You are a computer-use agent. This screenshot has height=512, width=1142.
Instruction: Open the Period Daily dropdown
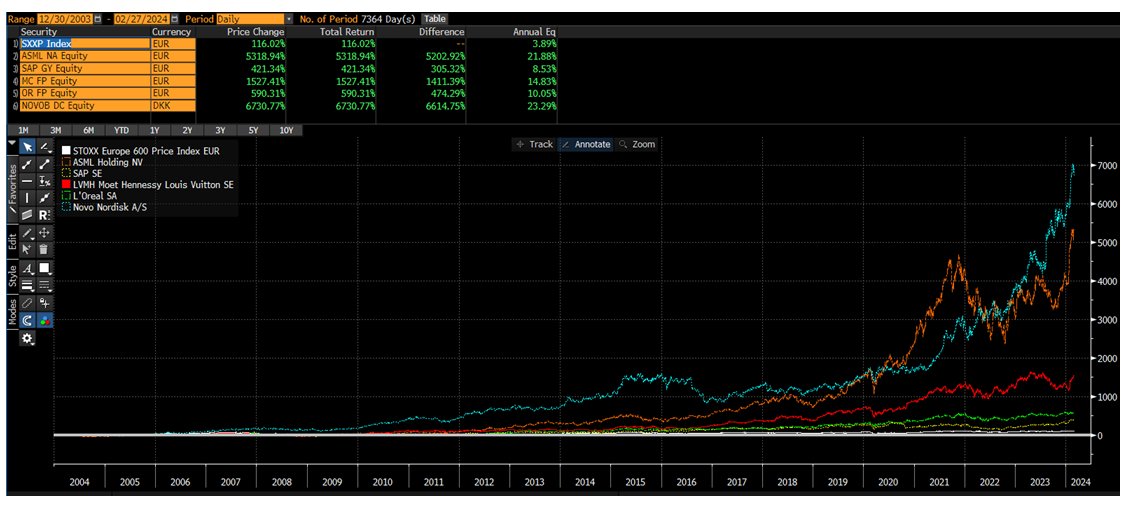(289, 19)
